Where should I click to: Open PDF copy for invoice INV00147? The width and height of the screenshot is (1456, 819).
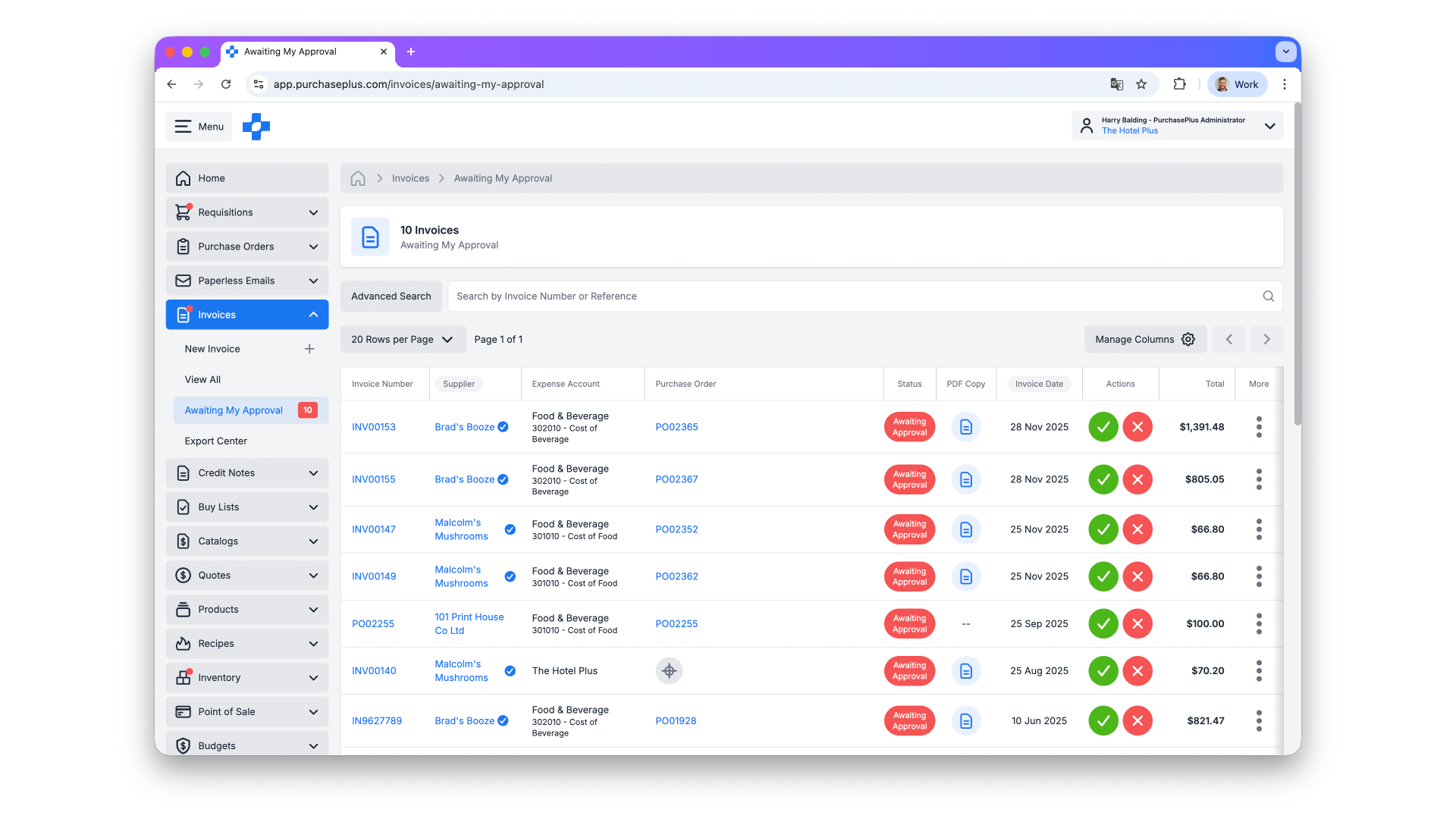pyautogui.click(x=965, y=529)
